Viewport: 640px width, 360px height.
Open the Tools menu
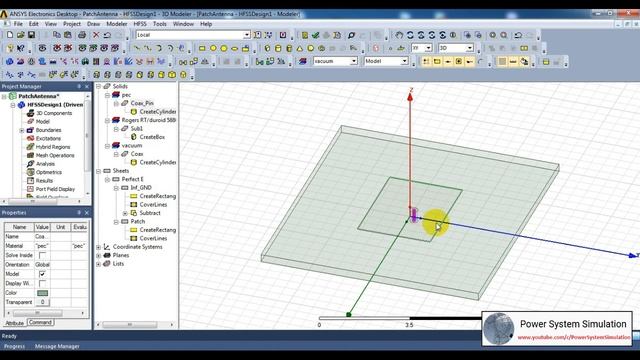tap(160, 24)
